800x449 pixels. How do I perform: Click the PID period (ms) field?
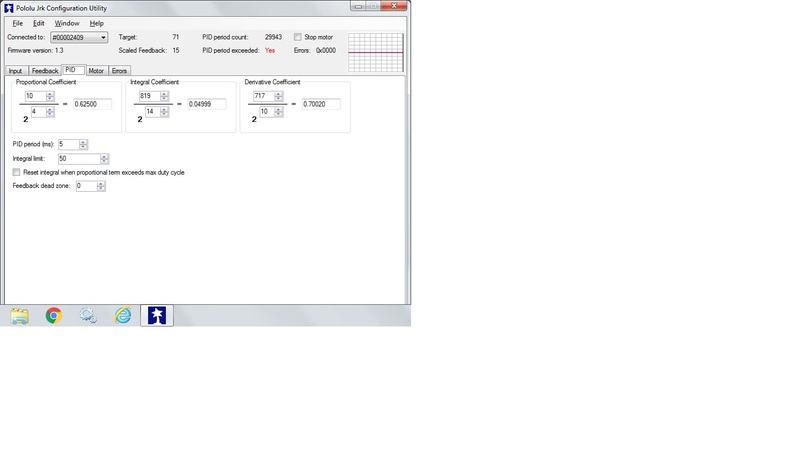[68, 144]
